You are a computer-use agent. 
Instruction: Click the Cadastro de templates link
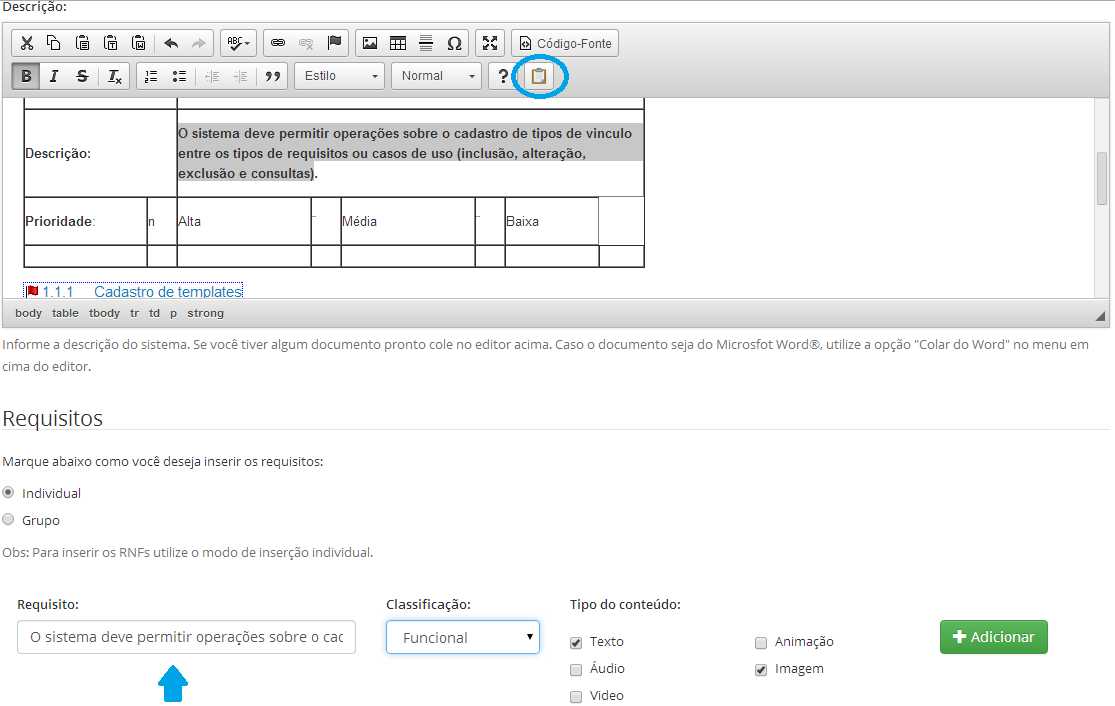click(x=168, y=292)
